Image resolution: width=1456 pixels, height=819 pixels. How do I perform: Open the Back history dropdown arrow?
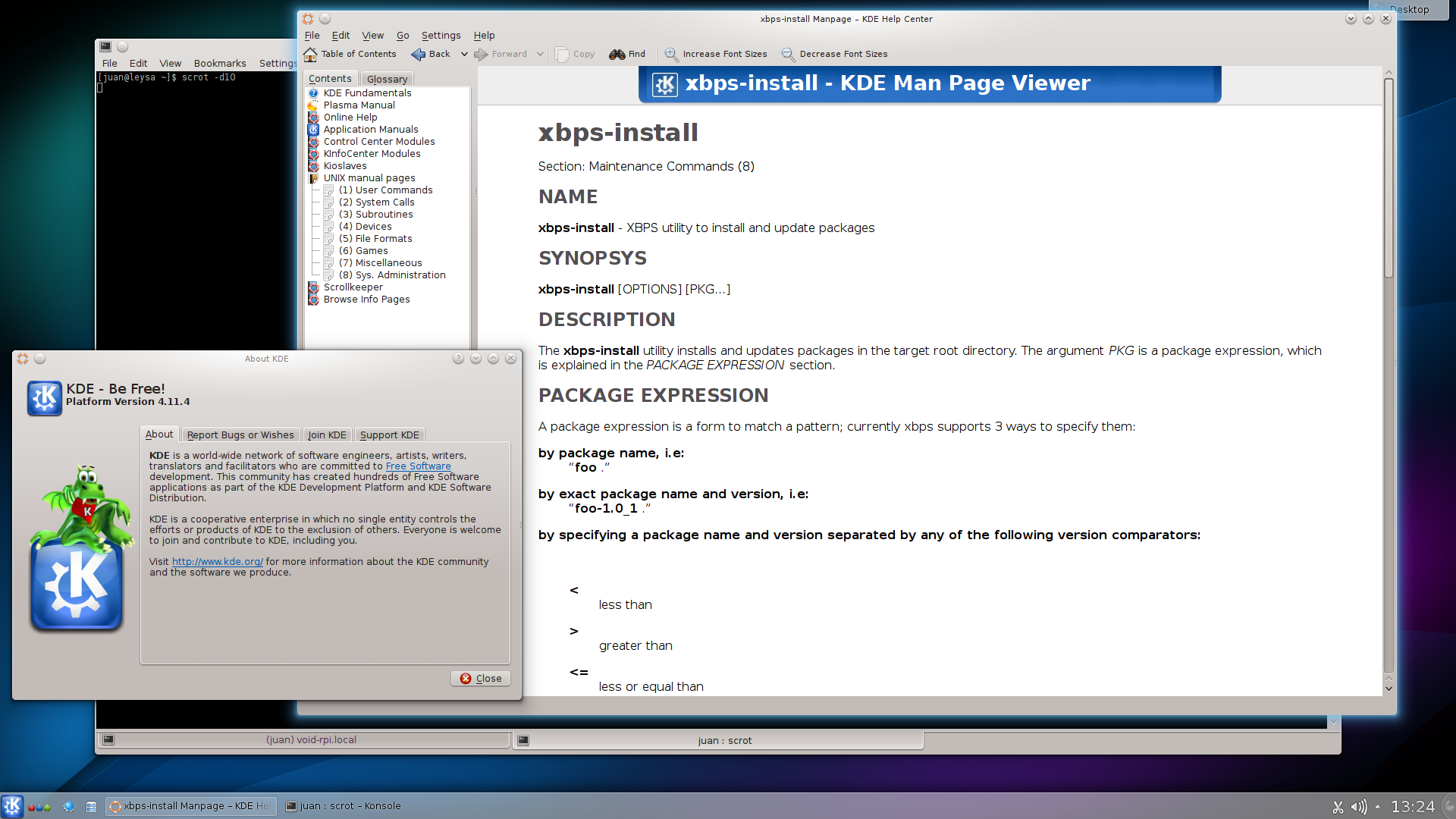point(464,54)
